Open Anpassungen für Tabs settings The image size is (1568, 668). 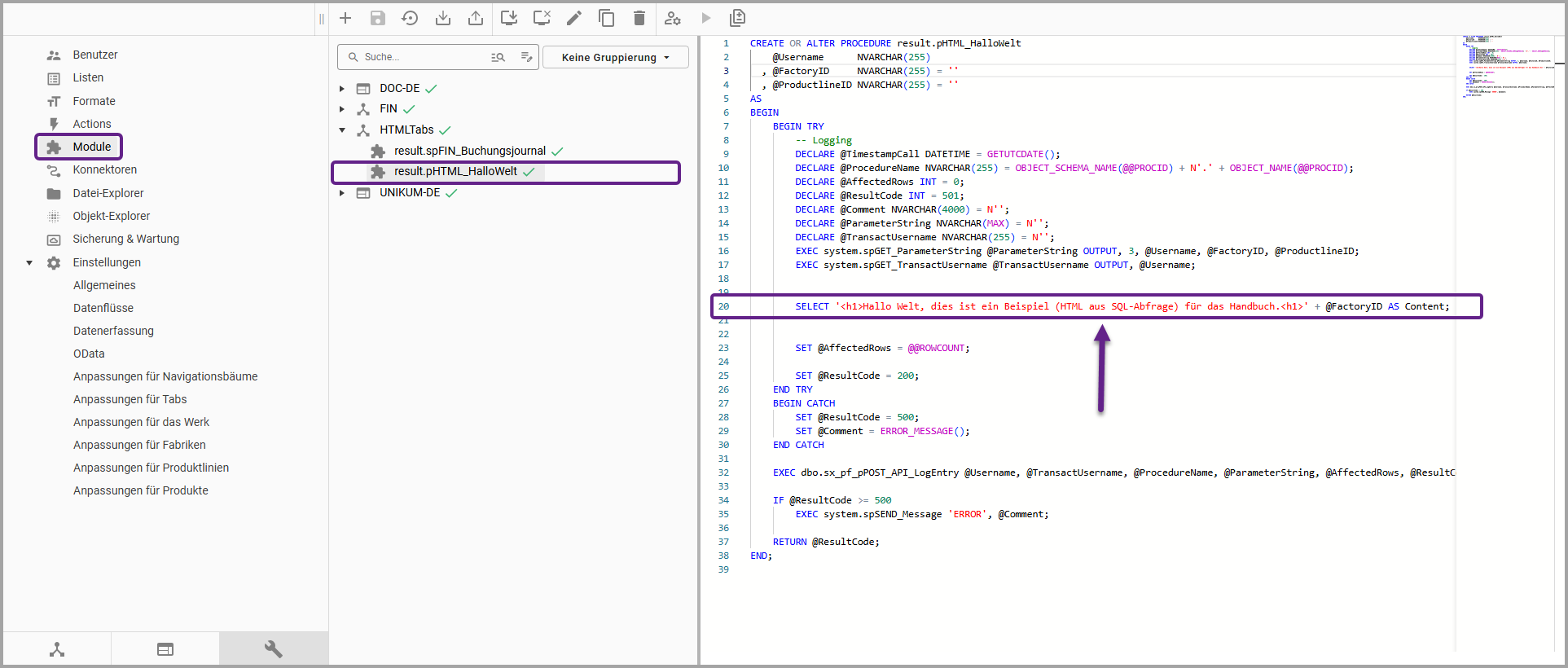click(130, 399)
